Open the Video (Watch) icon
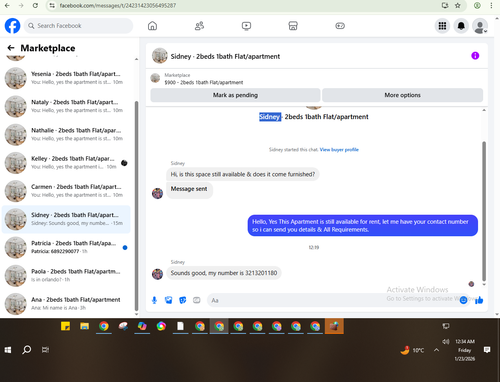 pyautogui.click(x=246, y=26)
